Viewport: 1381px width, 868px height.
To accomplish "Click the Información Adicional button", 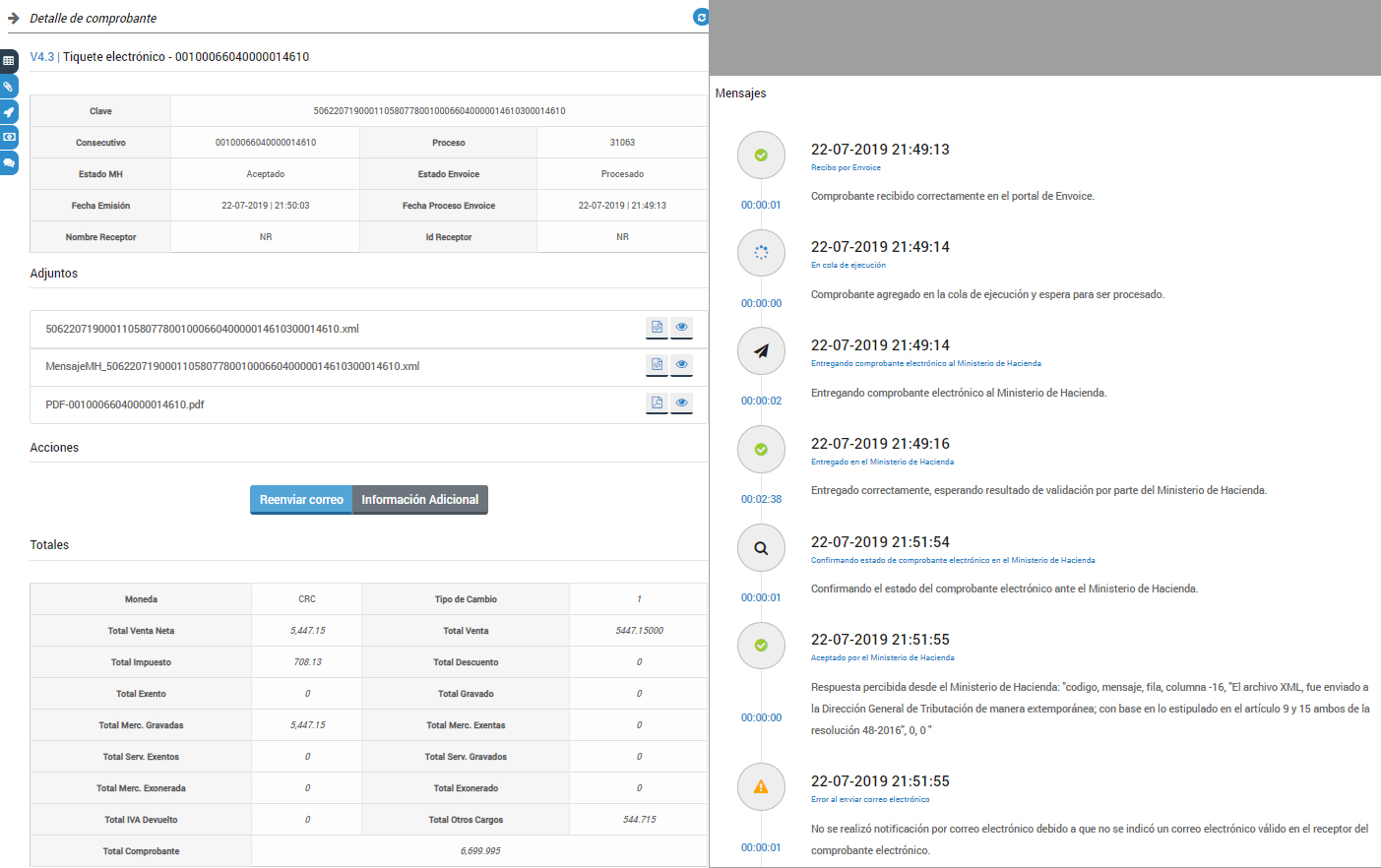I will [x=420, y=500].
